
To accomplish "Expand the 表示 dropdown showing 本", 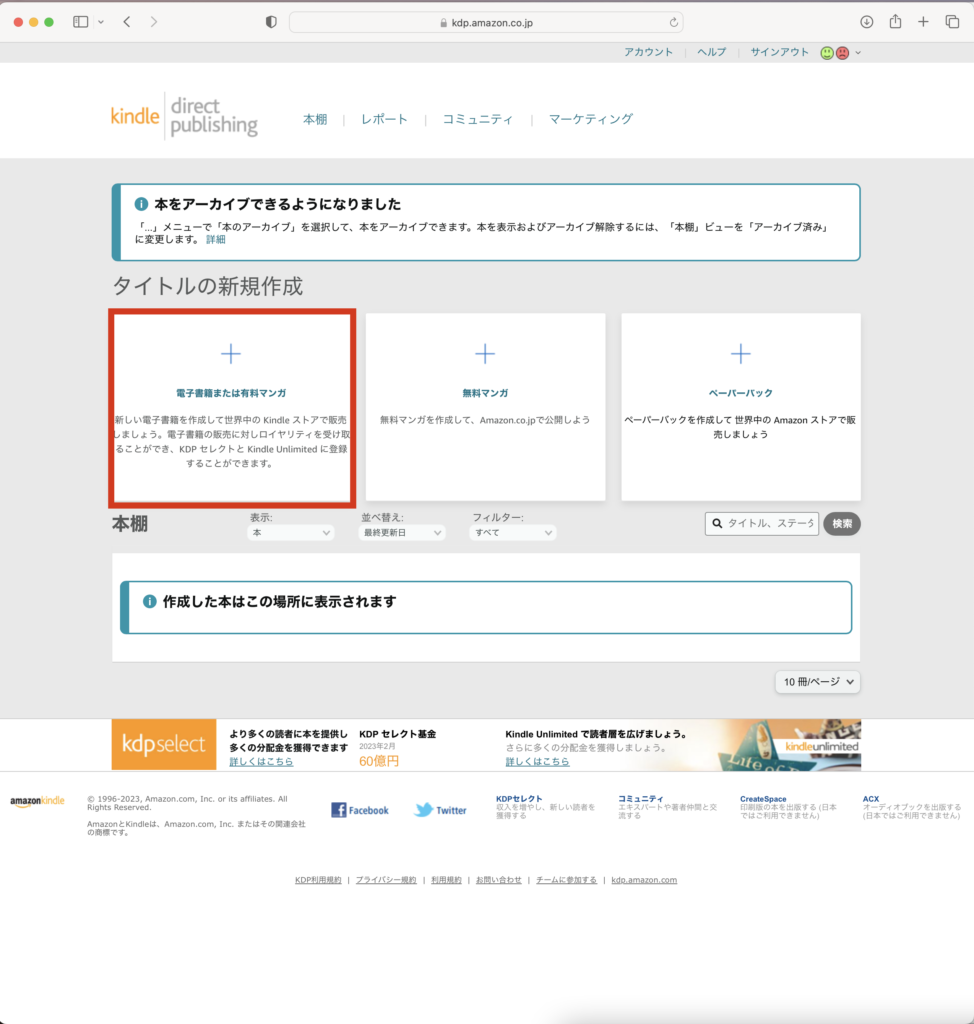I will (x=291, y=533).
